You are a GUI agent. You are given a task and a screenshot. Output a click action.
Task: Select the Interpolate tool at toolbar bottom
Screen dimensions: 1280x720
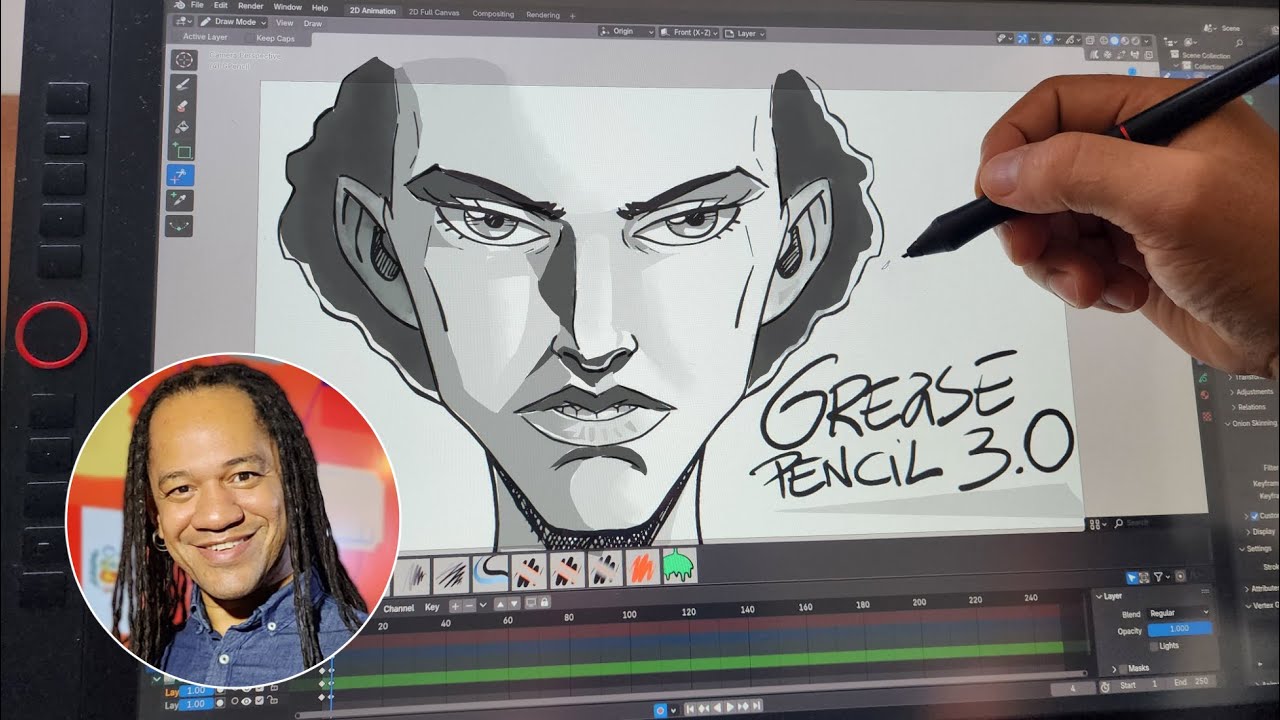[x=181, y=226]
